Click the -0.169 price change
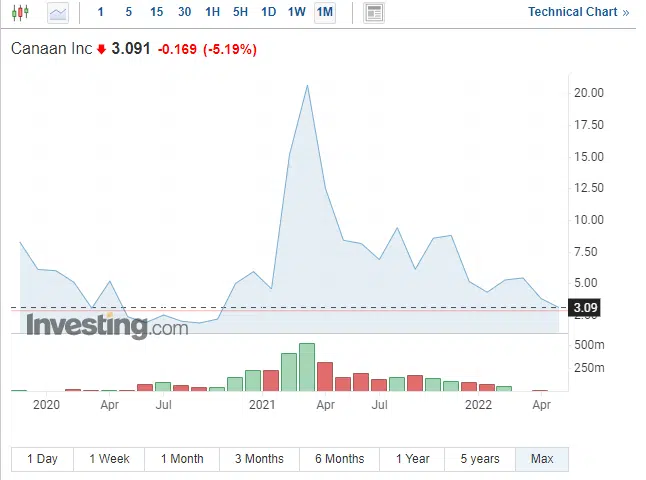Viewport: 646px width, 480px height. pyautogui.click(x=177, y=49)
